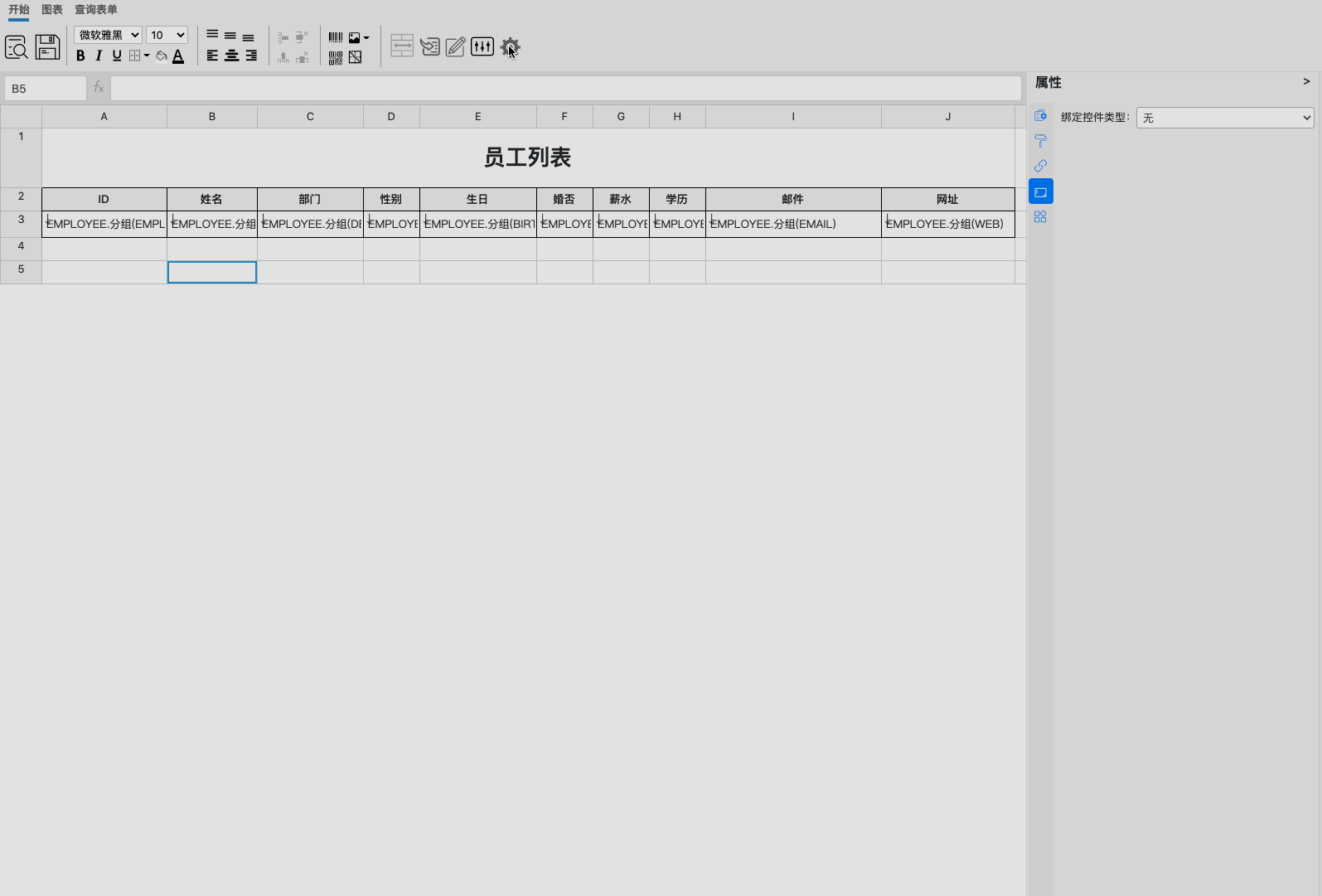Viewport: 1322px width, 896px height.
Task: Center text horizontally
Action: pos(231,56)
